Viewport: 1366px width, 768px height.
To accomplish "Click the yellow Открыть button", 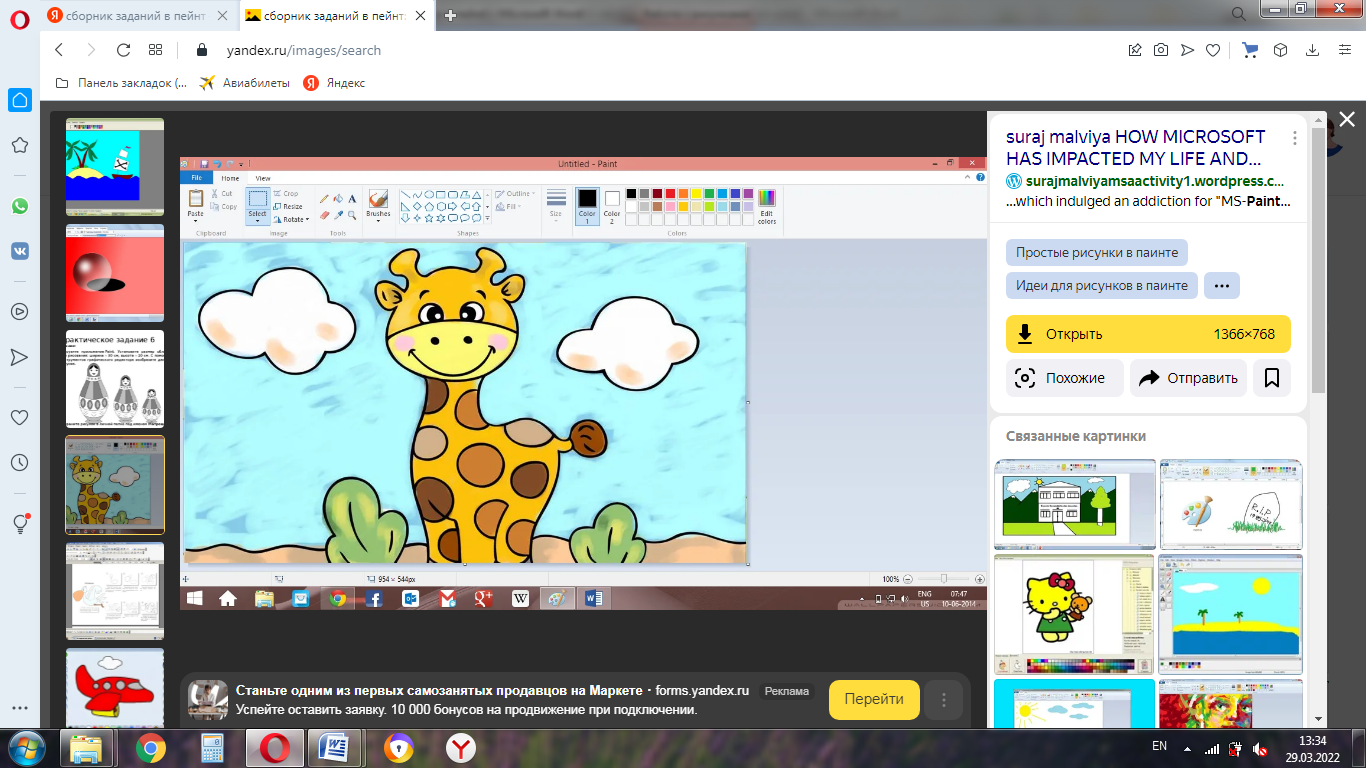I will pos(1148,334).
